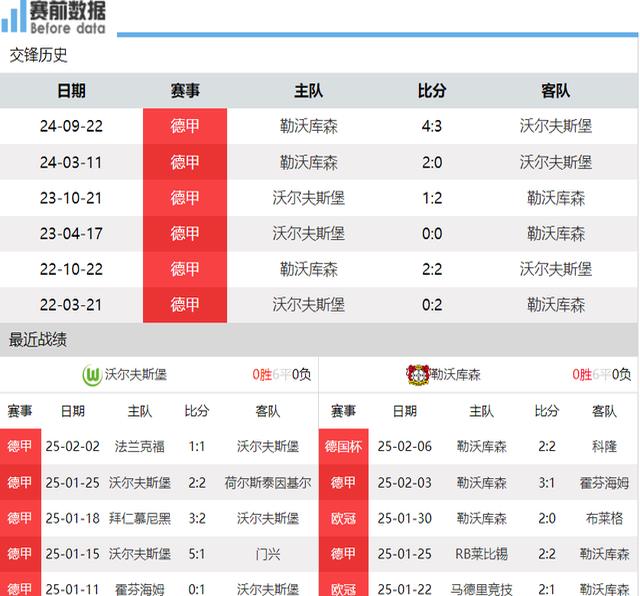The image size is (640, 596).
Task: Select 布莱格 team name
Action: (604, 518)
